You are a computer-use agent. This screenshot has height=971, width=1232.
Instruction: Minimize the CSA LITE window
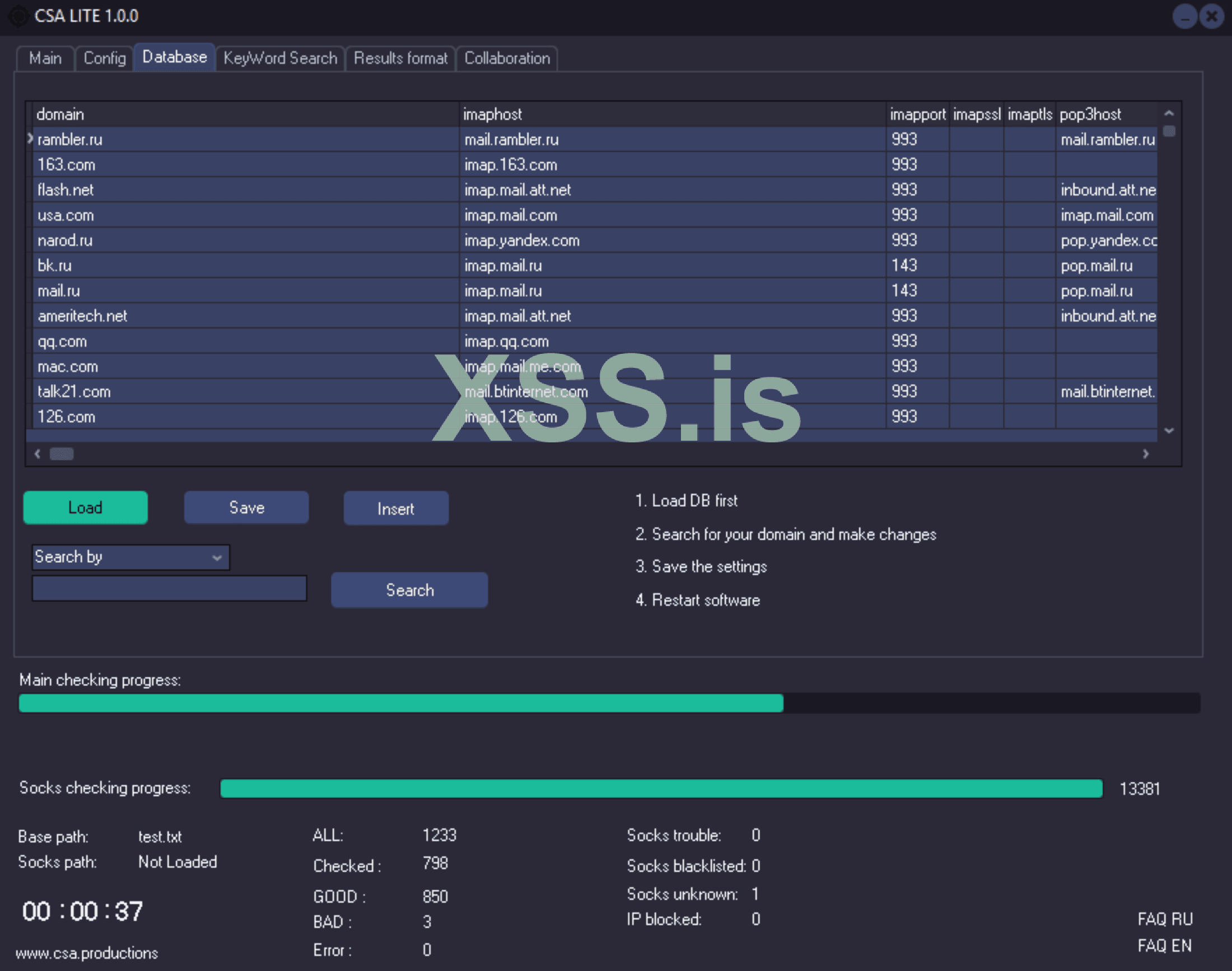point(1184,17)
